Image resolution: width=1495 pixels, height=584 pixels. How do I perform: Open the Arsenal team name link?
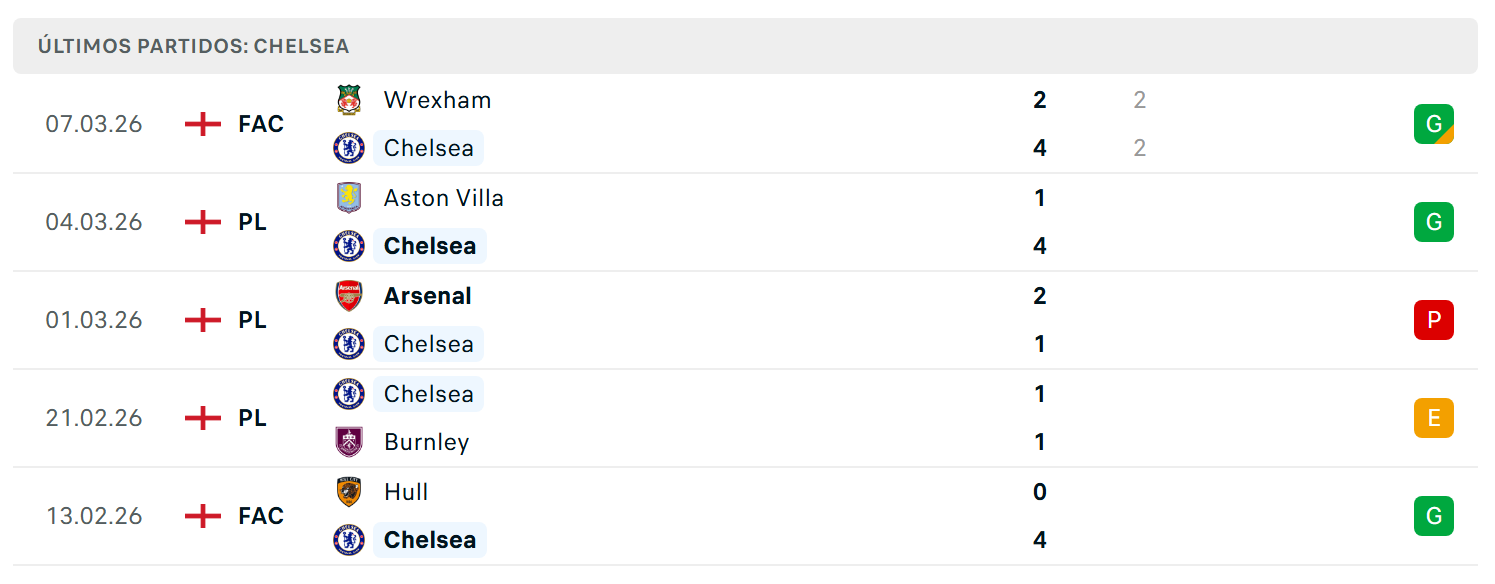coord(427,296)
